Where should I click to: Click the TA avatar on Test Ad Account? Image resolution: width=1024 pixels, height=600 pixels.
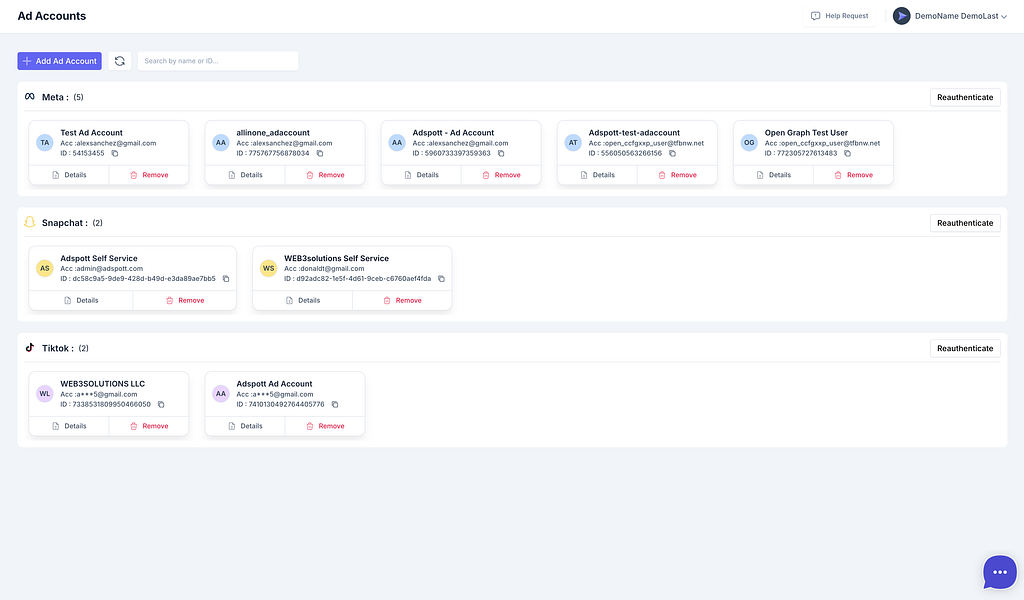coord(44,142)
